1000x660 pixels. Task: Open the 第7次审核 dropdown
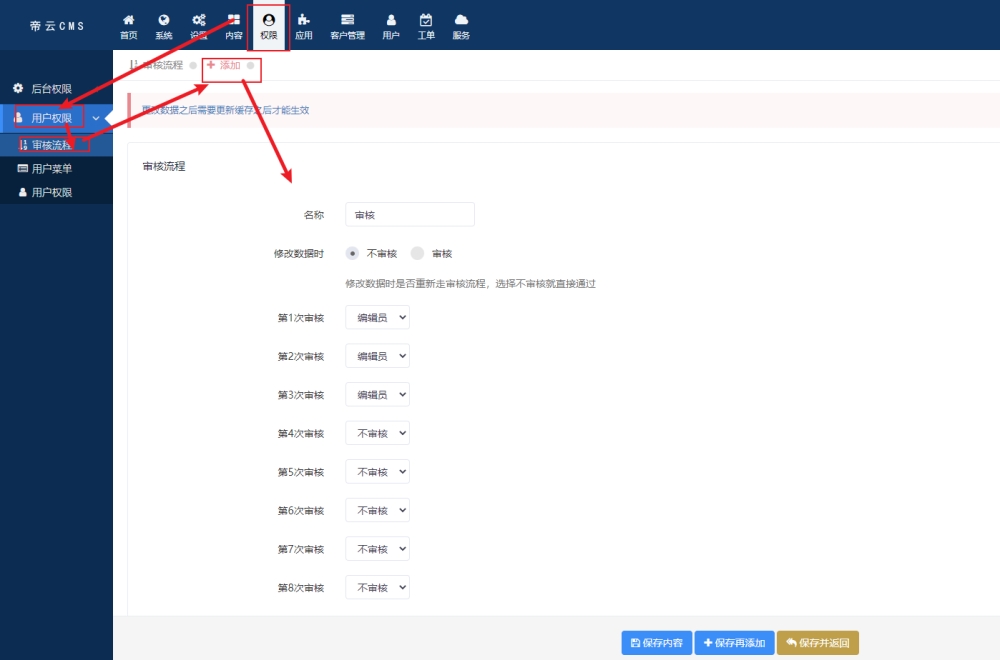click(x=378, y=549)
